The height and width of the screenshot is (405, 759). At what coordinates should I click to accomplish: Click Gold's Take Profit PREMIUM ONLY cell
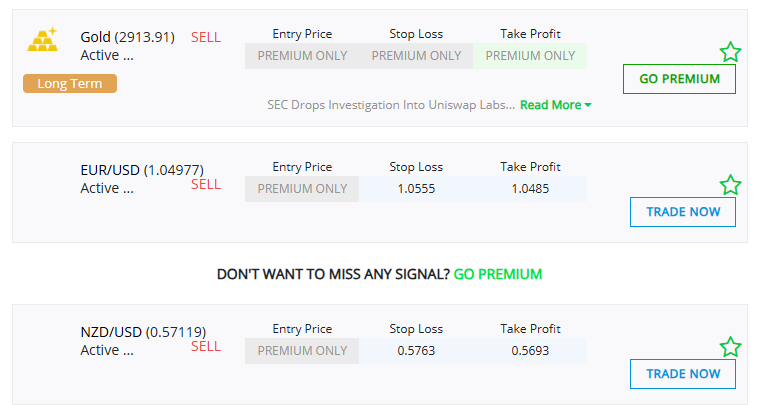[x=530, y=56]
